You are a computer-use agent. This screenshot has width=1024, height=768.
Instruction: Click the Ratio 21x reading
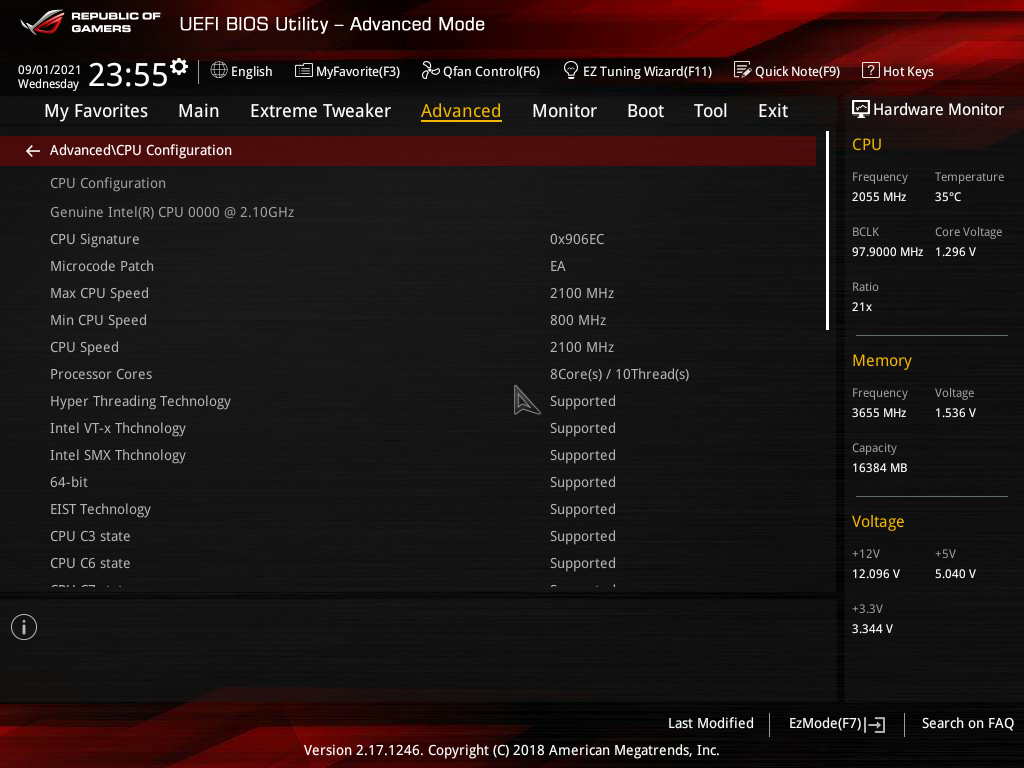pos(861,307)
